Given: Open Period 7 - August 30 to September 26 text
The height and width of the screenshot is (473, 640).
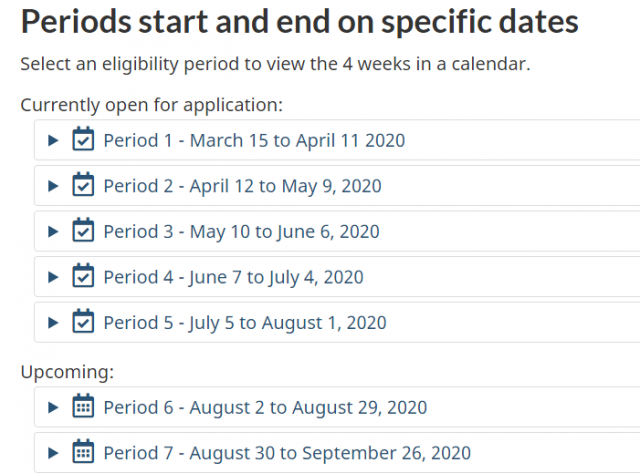Looking at the screenshot, I should (287, 453).
